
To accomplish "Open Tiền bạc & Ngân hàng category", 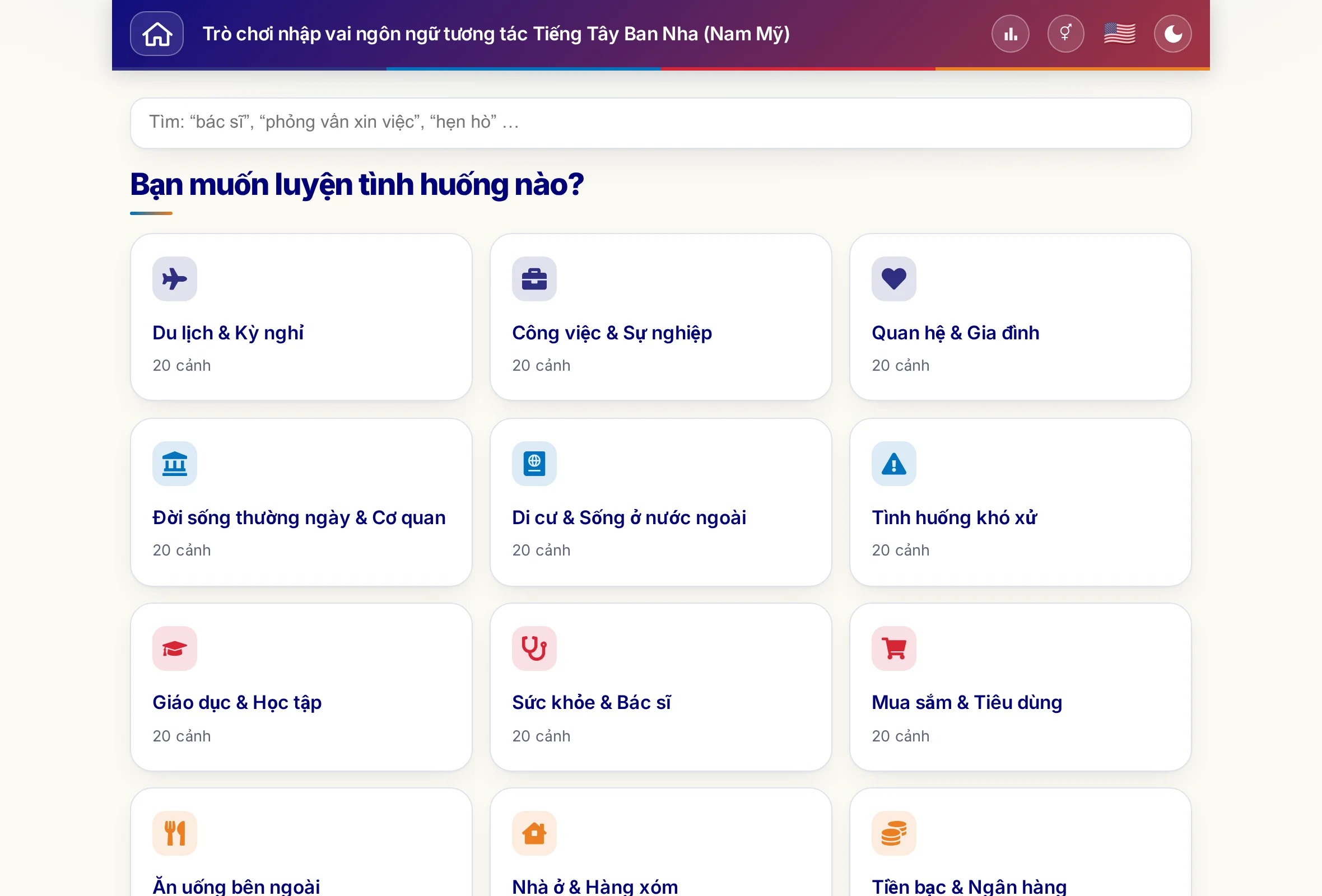I will (1020, 843).
